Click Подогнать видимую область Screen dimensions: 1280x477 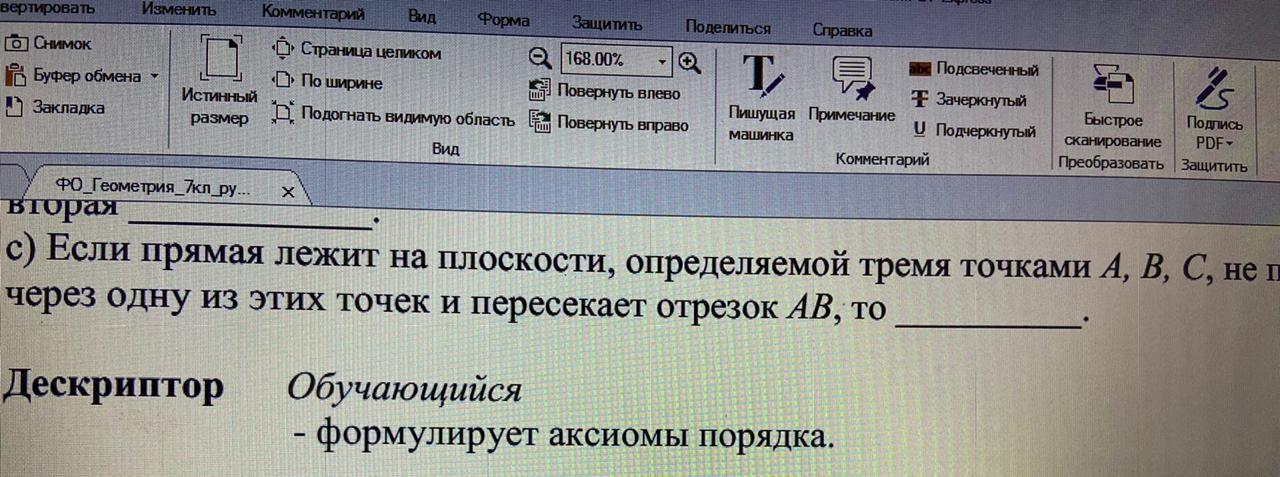click(x=395, y=117)
